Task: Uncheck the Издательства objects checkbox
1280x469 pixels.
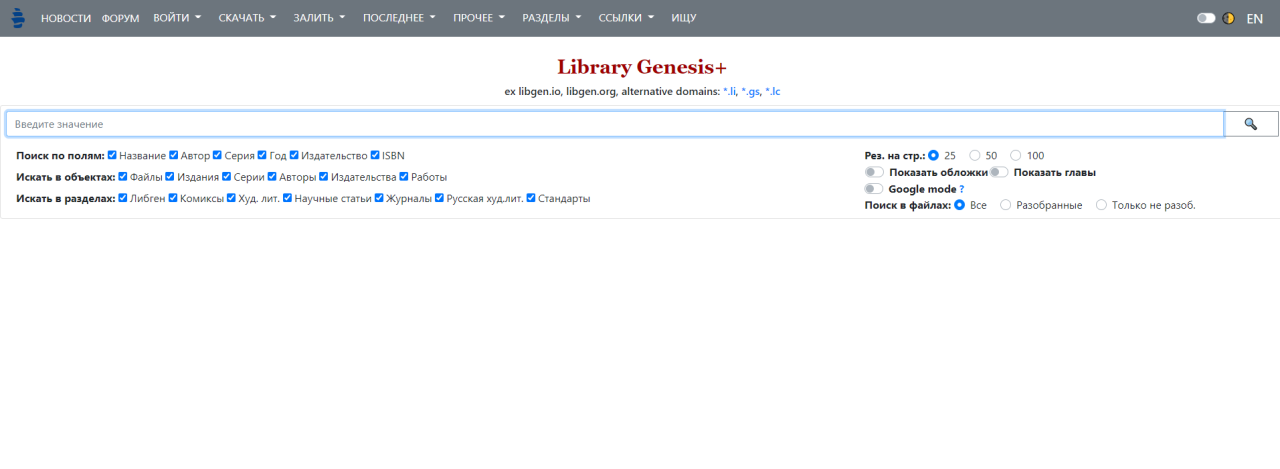Action: (x=324, y=176)
